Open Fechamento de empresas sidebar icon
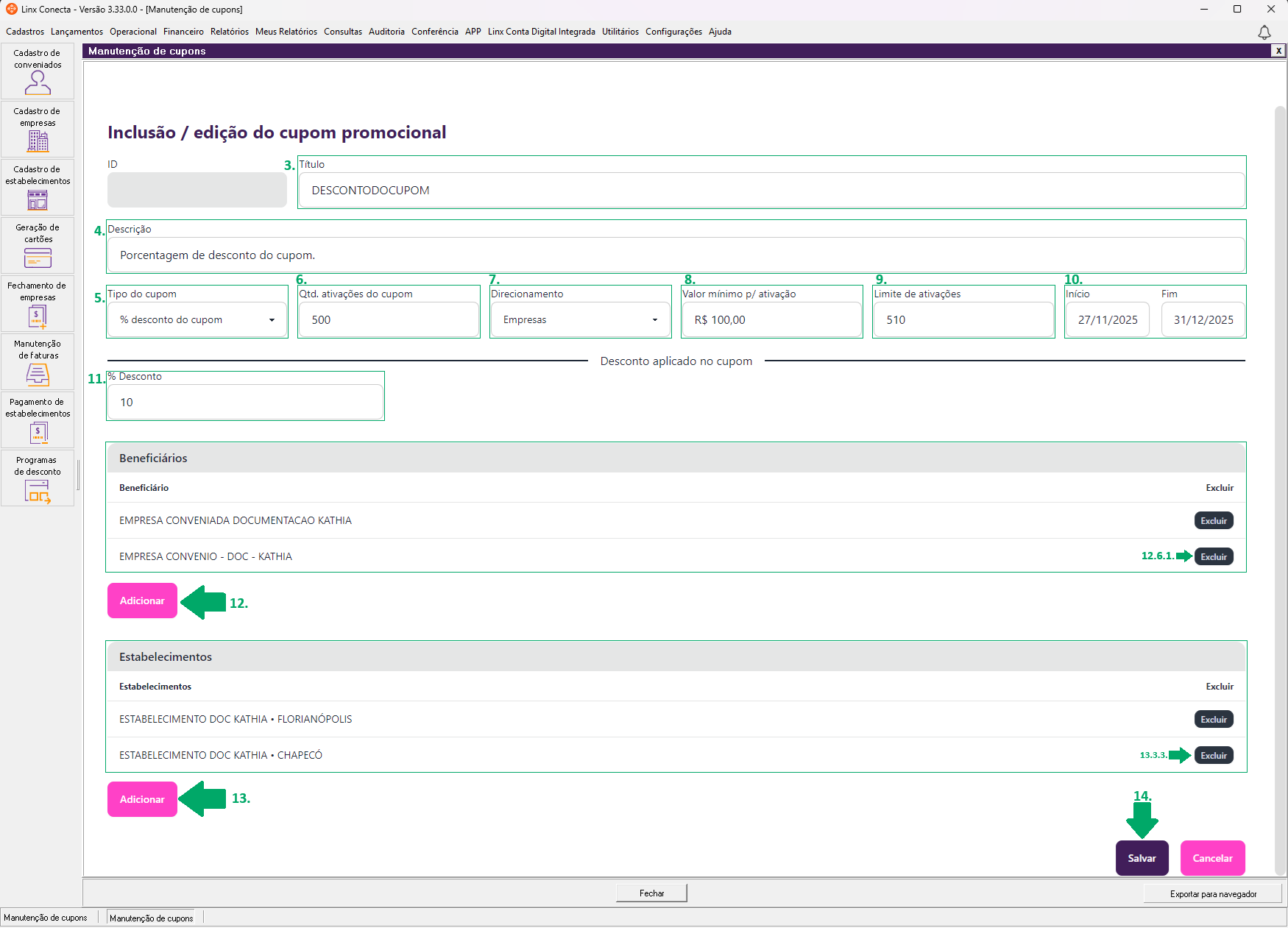1288x928 pixels. (x=38, y=304)
